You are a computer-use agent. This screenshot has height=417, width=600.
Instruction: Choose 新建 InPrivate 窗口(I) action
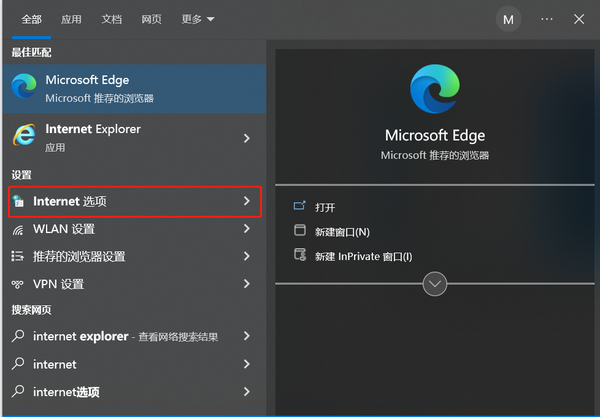363,256
